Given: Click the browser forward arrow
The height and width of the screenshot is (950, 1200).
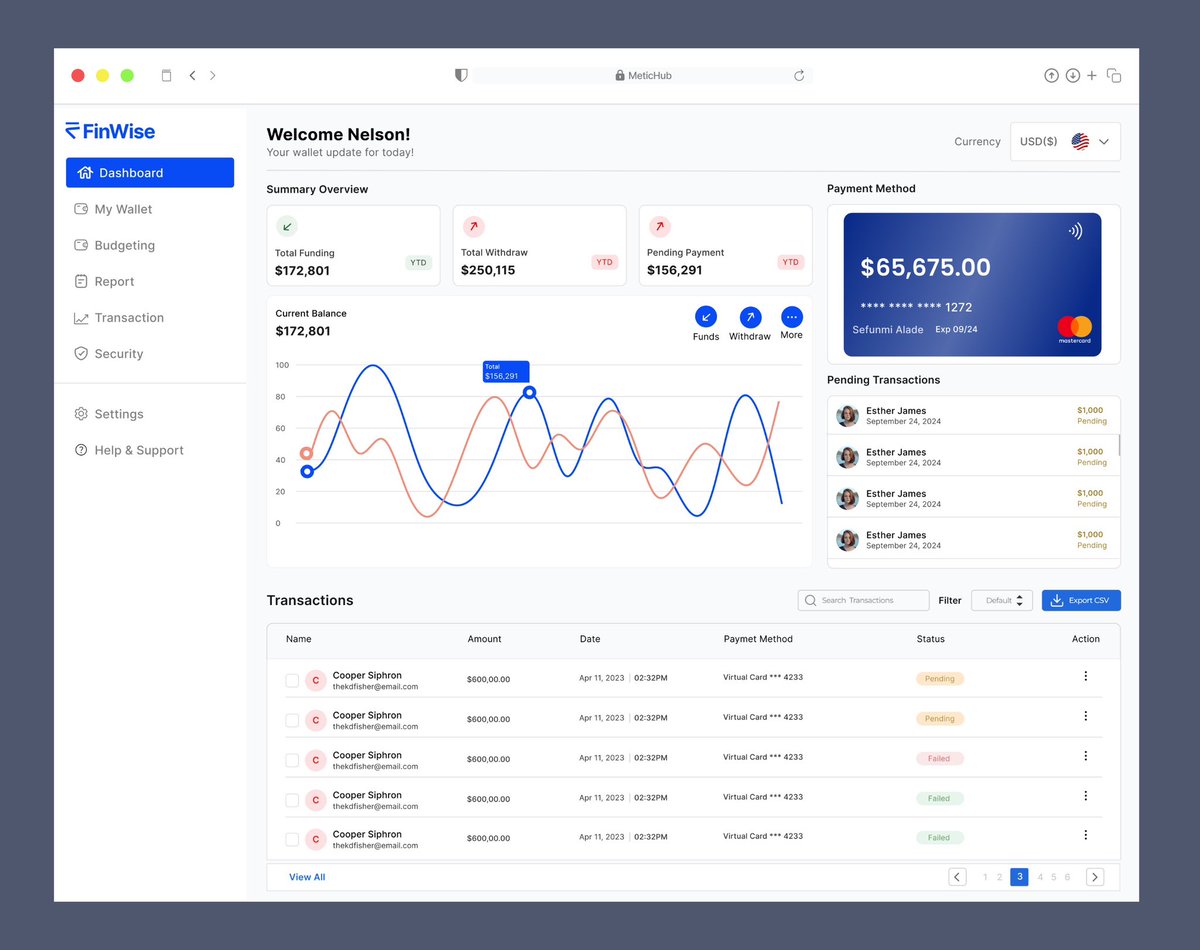Looking at the screenshot, I should click(213, 75).
